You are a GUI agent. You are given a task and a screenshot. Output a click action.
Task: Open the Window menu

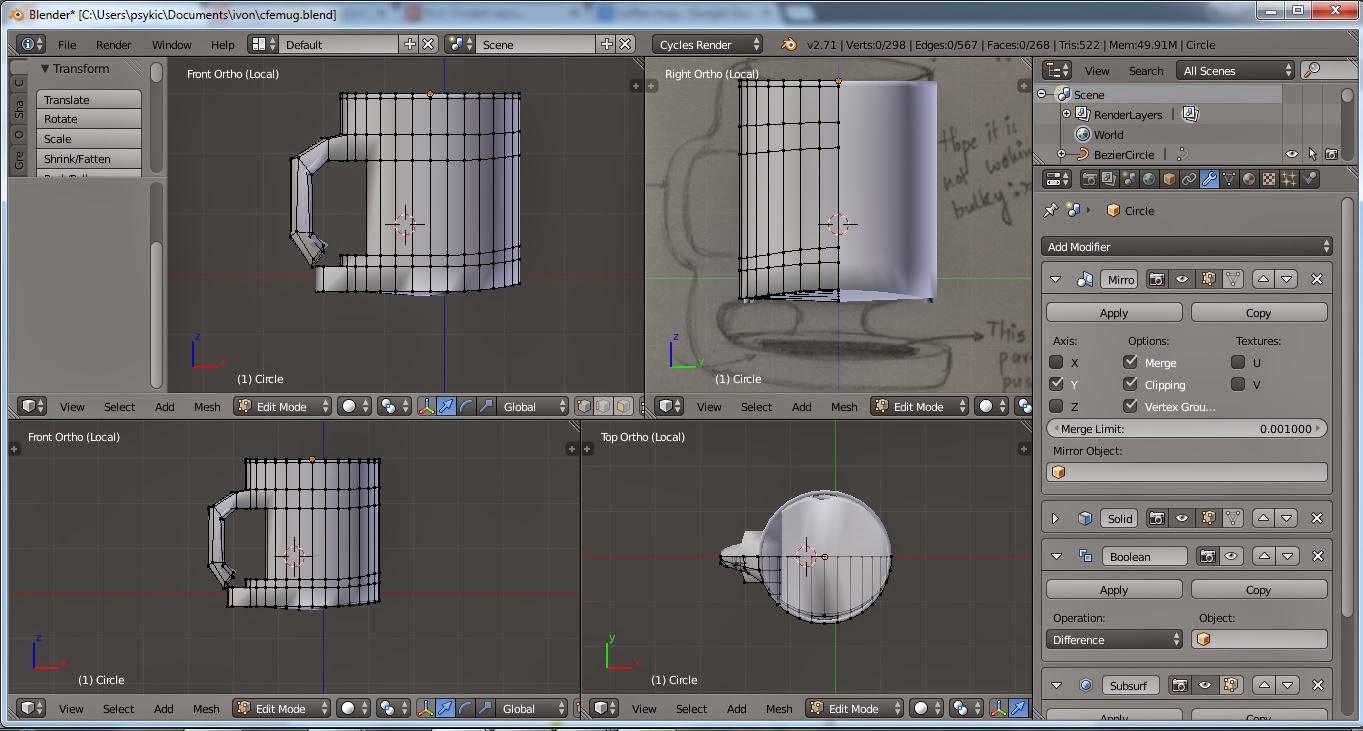tap(171, 44)
